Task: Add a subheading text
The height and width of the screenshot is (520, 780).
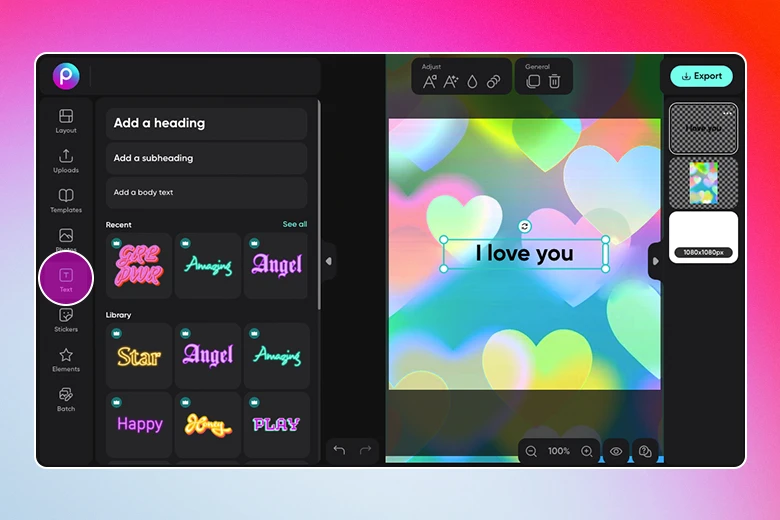Action: pyautogui.click(x=206, y=158)
